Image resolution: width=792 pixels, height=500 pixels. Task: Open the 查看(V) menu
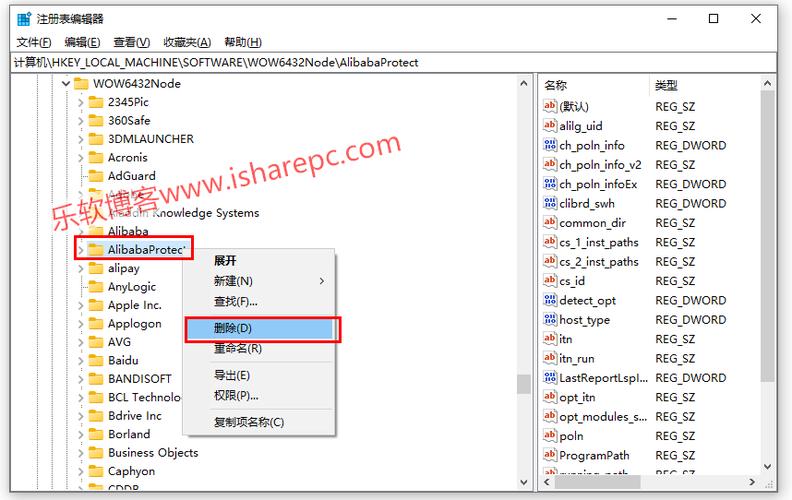(x=132, y=42)
